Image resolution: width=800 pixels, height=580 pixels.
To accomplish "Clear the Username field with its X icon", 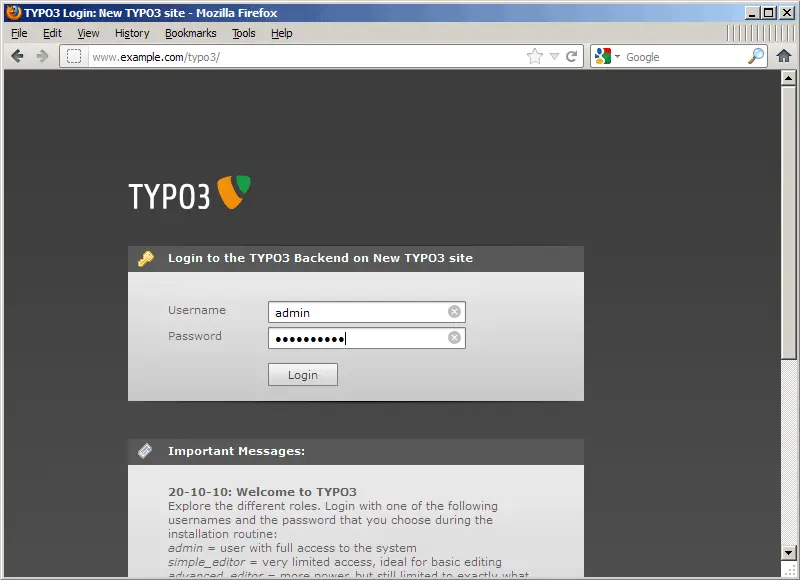I will point(454,312).
